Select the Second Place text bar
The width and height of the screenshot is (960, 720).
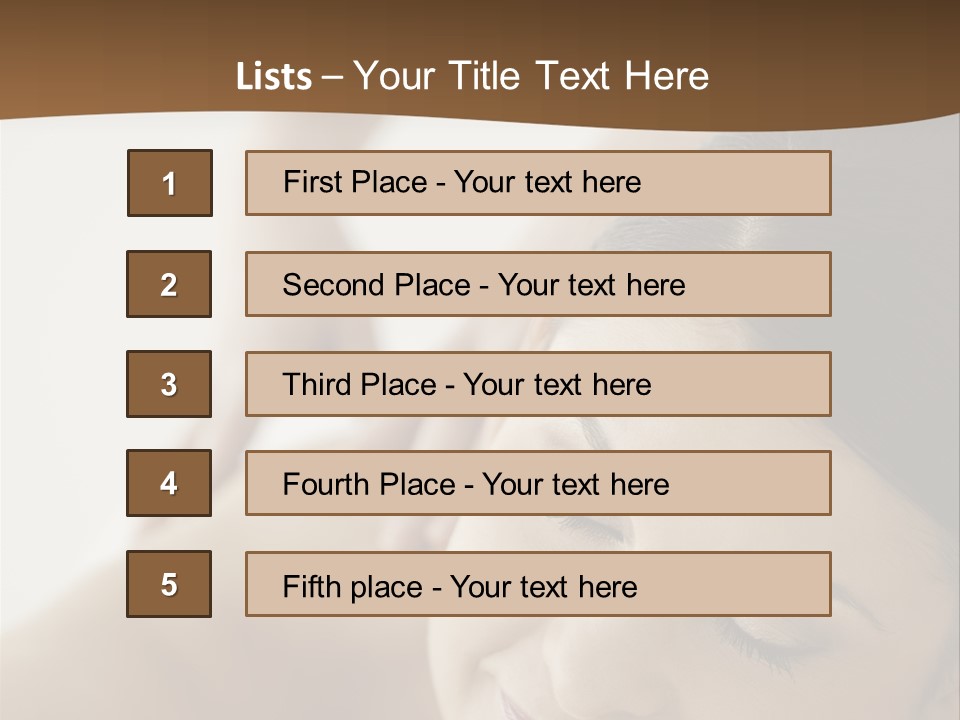click(x=538, y=284)
